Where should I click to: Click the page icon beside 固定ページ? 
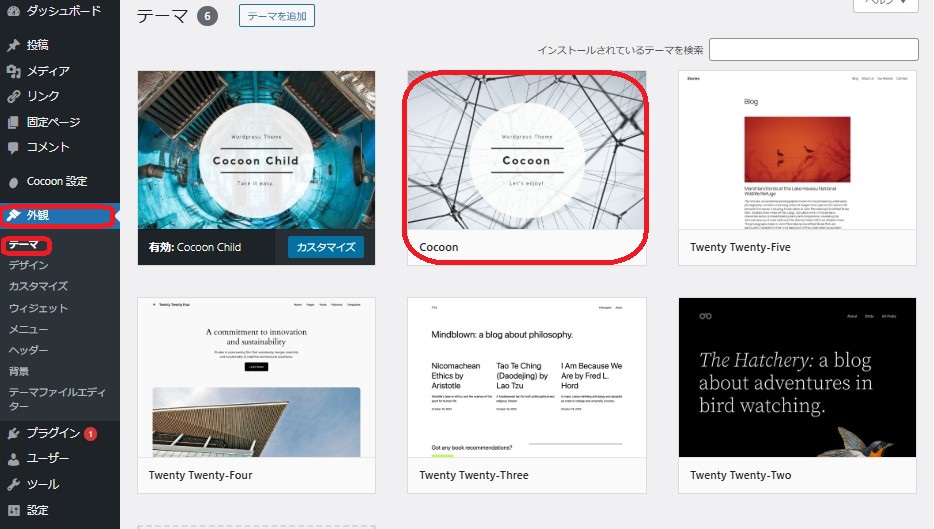point(13,122)
